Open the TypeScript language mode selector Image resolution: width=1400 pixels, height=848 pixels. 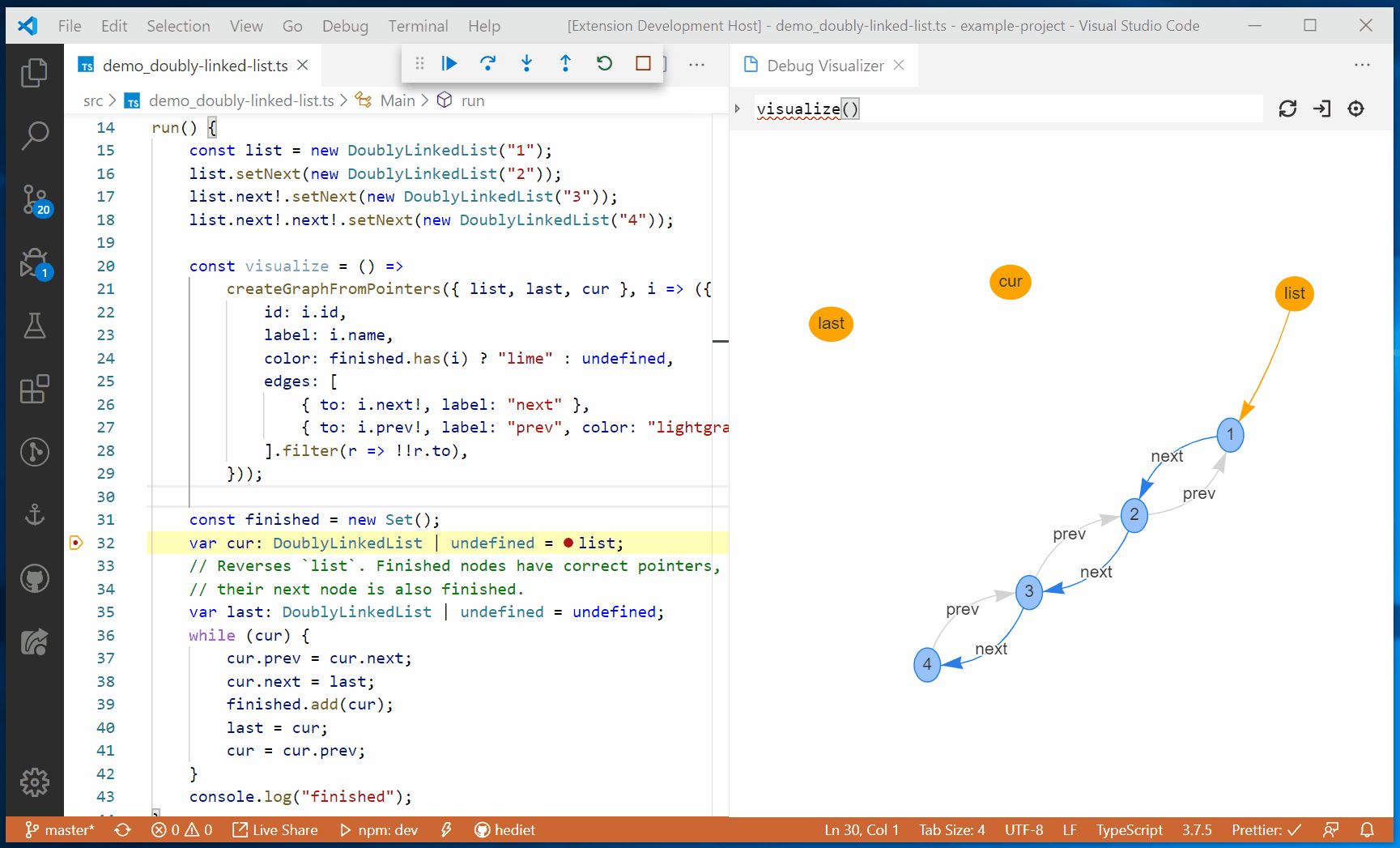click(1129, 830)
